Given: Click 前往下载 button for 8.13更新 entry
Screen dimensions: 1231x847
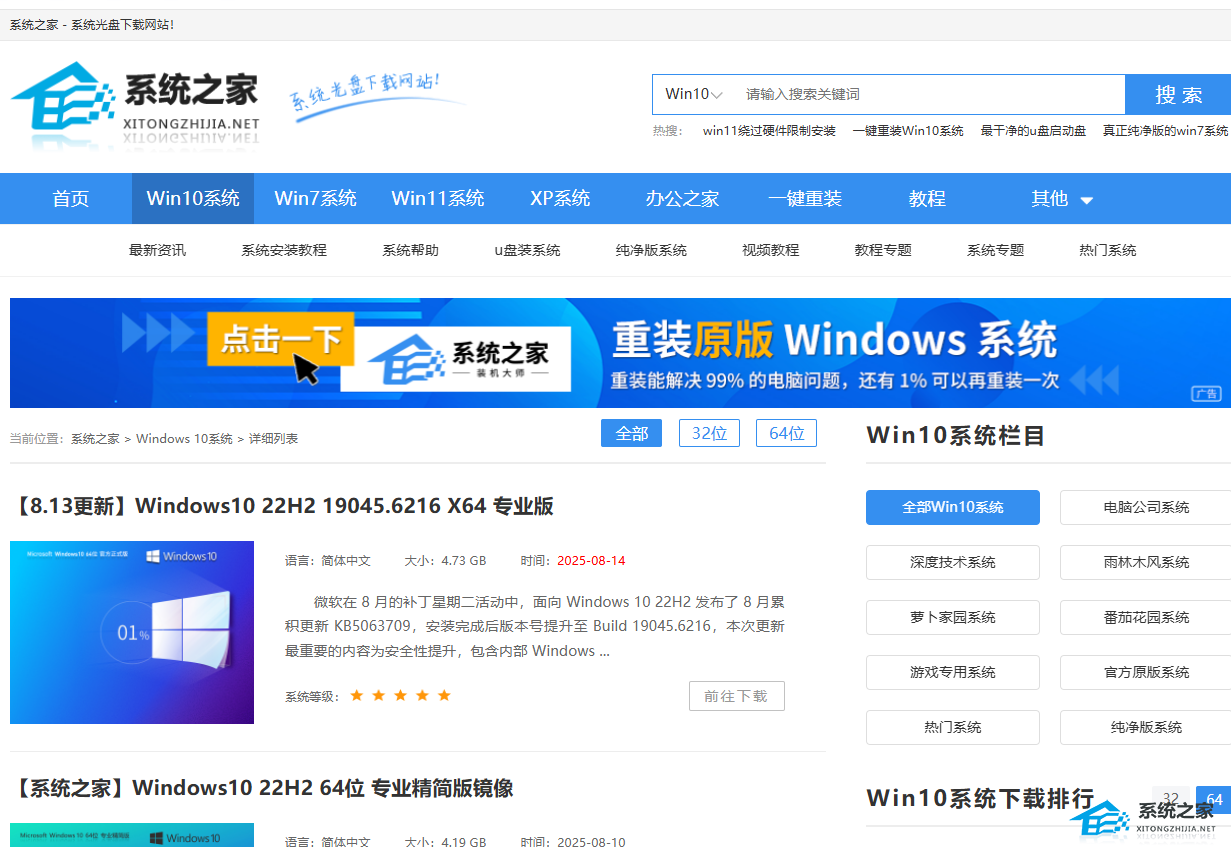Looking at the screenshot, I should (x=736, y=696).
